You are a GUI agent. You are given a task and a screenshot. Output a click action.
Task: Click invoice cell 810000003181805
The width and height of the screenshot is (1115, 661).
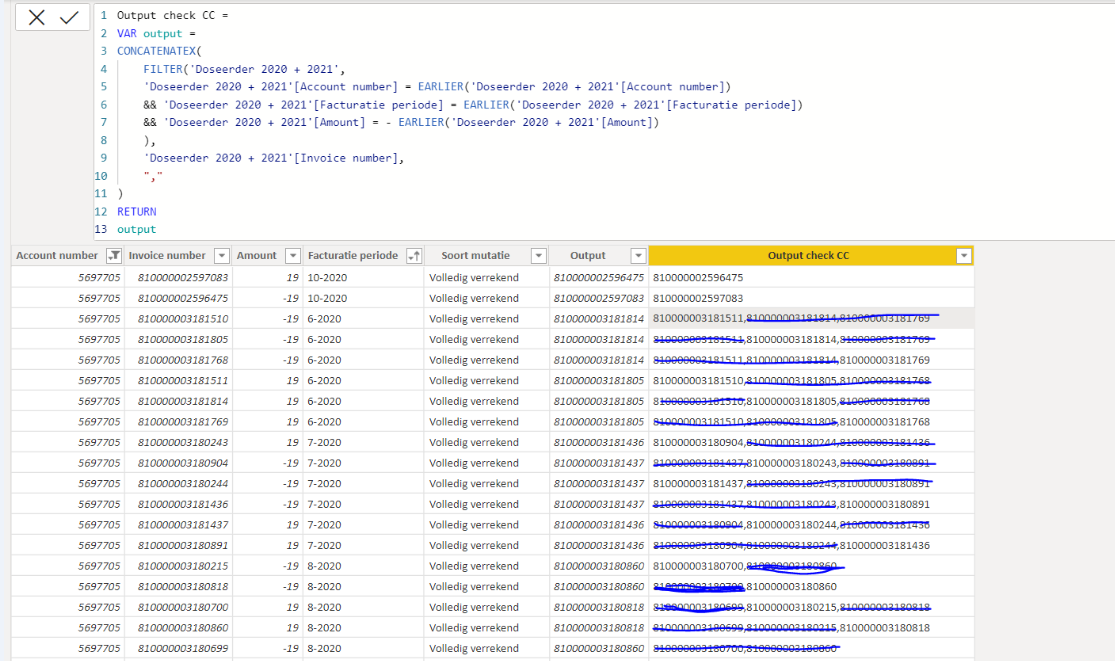pos(183,339)
